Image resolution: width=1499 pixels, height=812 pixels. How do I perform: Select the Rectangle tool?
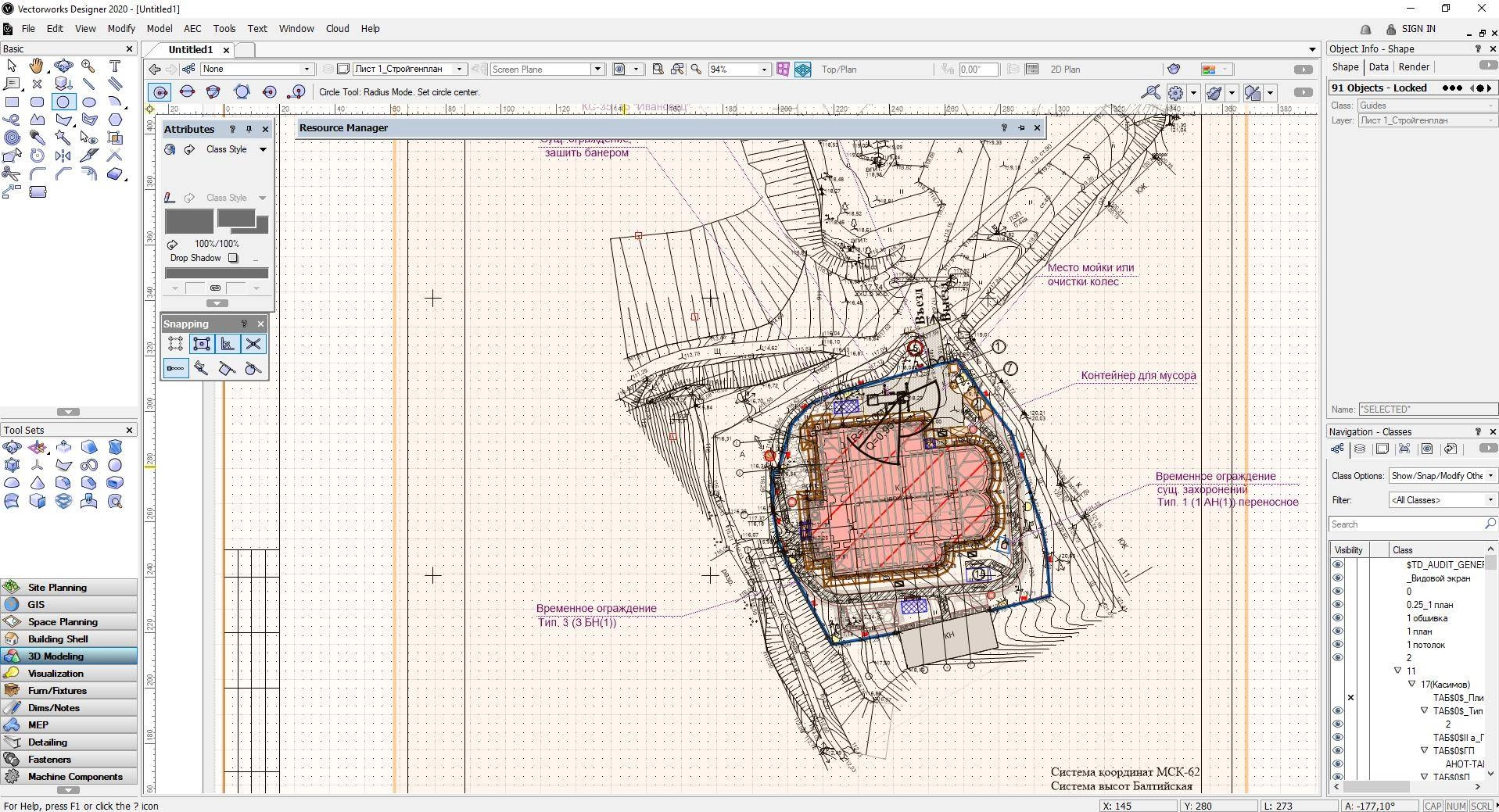12,102
